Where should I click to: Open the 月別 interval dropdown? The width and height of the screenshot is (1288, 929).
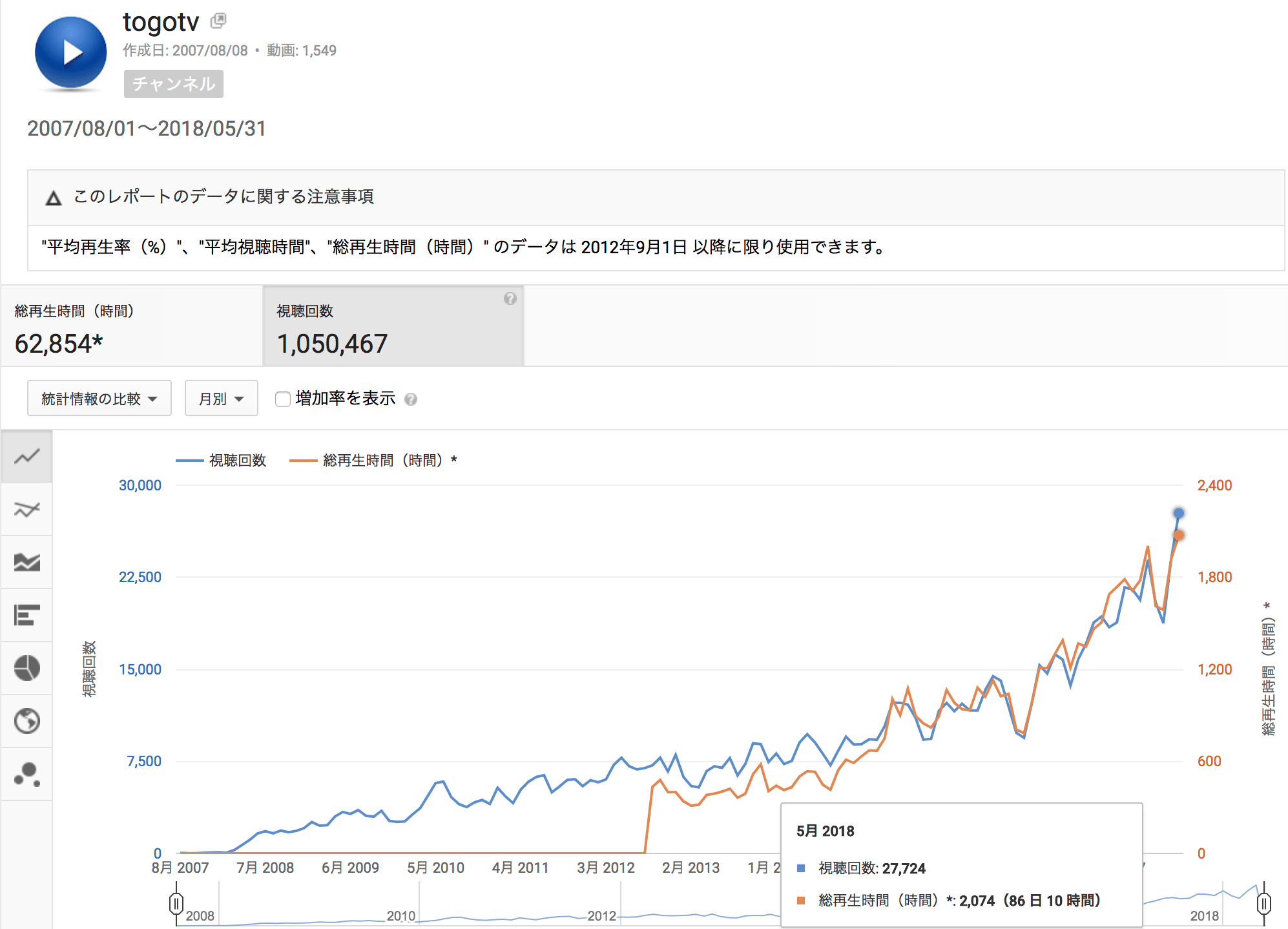pyautogui.click(x=221, y=399)
